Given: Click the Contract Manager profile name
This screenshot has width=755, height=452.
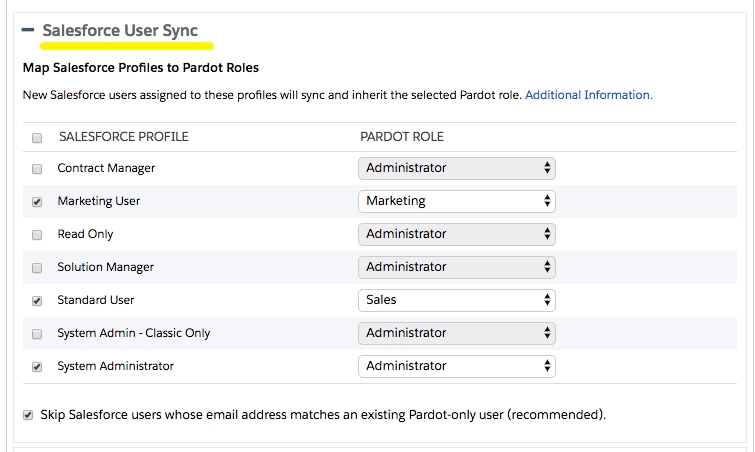Looking at the screenshot, I should pyautogui.click(x=106, y=168).
